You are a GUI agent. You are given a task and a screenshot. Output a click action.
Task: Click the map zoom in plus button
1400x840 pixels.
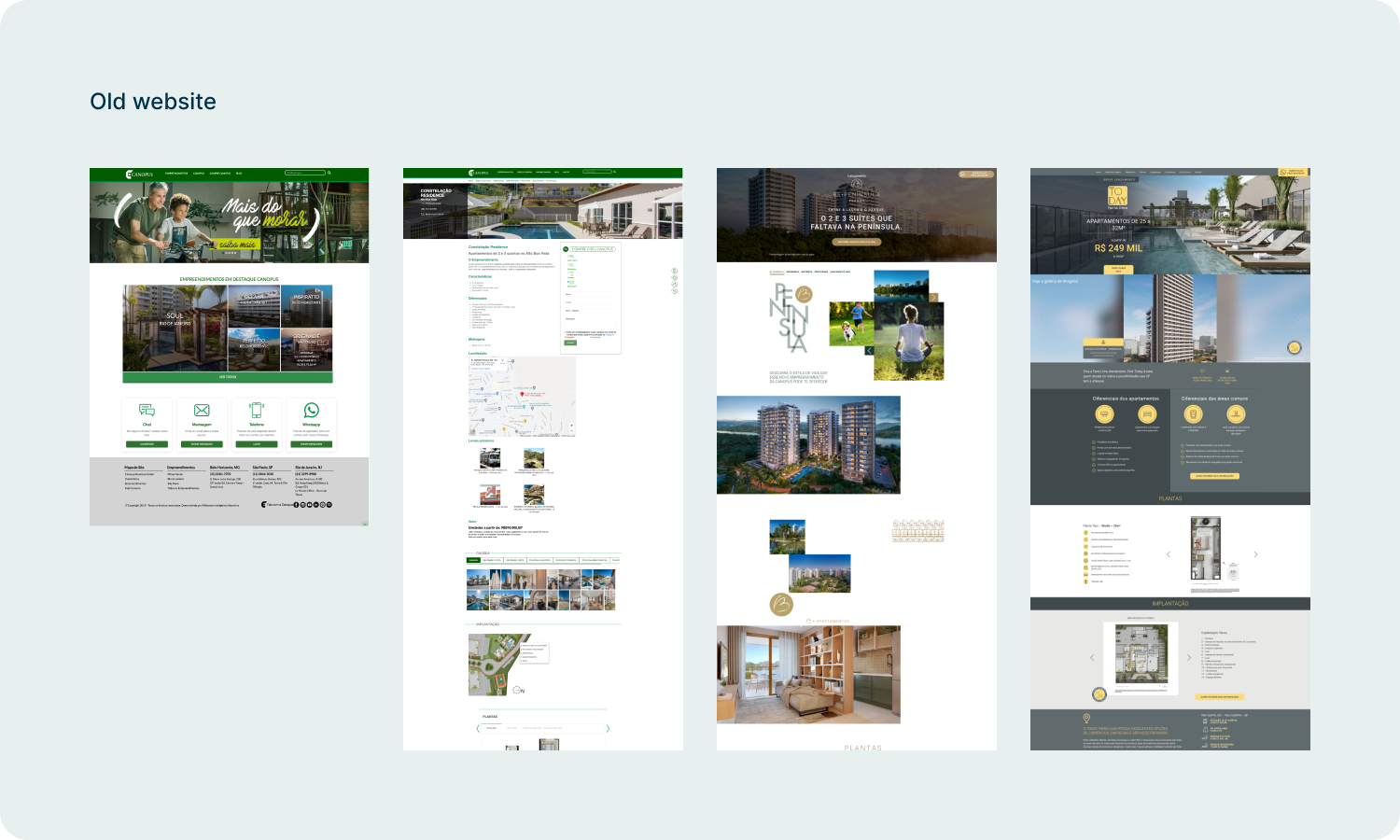571,427
